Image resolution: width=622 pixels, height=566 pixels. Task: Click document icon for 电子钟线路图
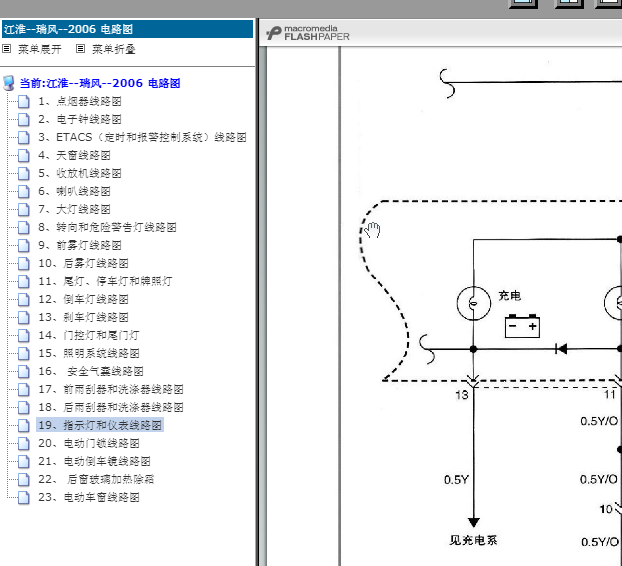click(24, 119)
